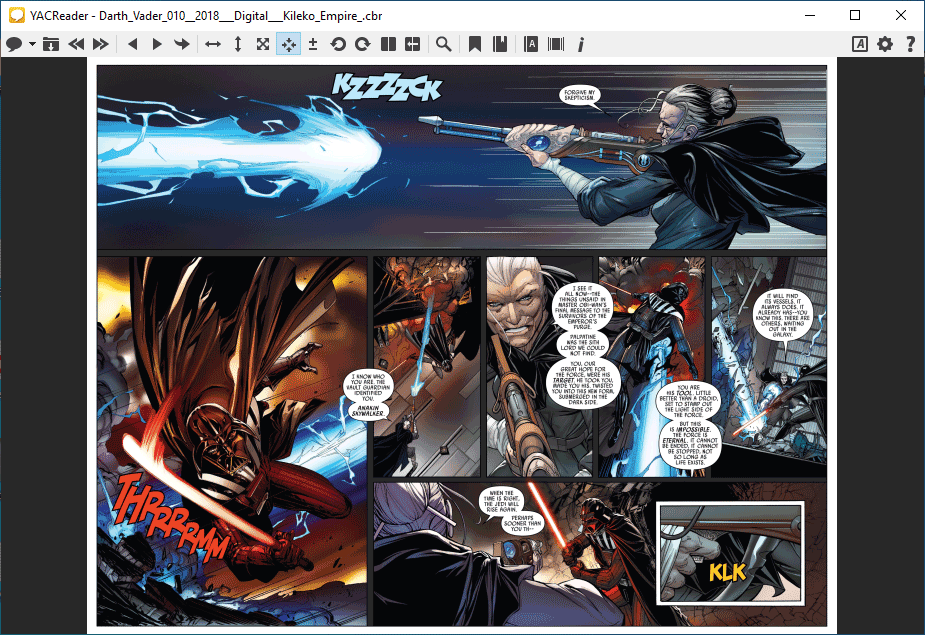Viewport: 925px width, 635px height.
Task: Open the shortcuts icon with boxed A
Action: [860, 44]
